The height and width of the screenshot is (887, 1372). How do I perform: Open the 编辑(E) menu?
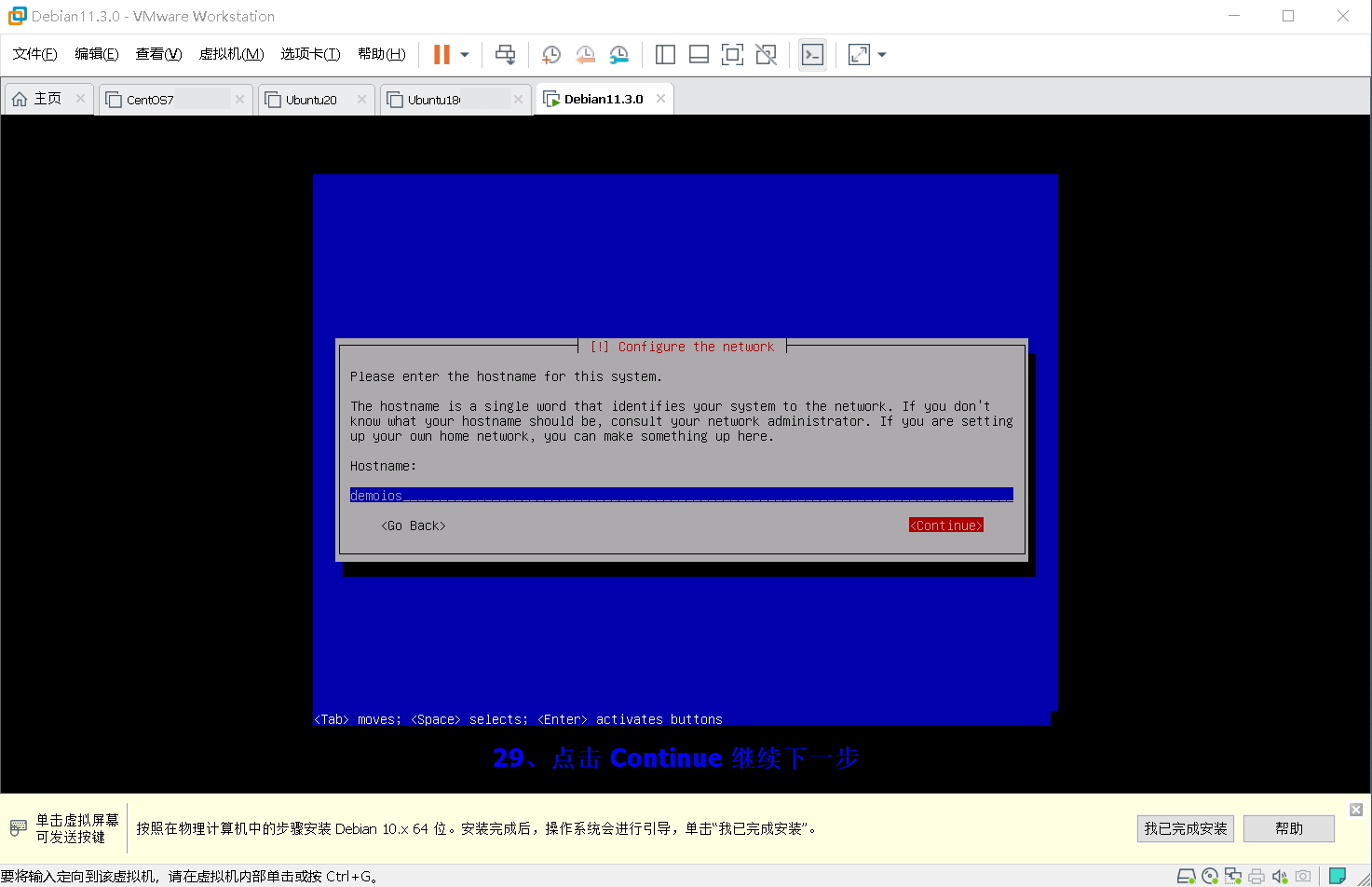point(97,54)
